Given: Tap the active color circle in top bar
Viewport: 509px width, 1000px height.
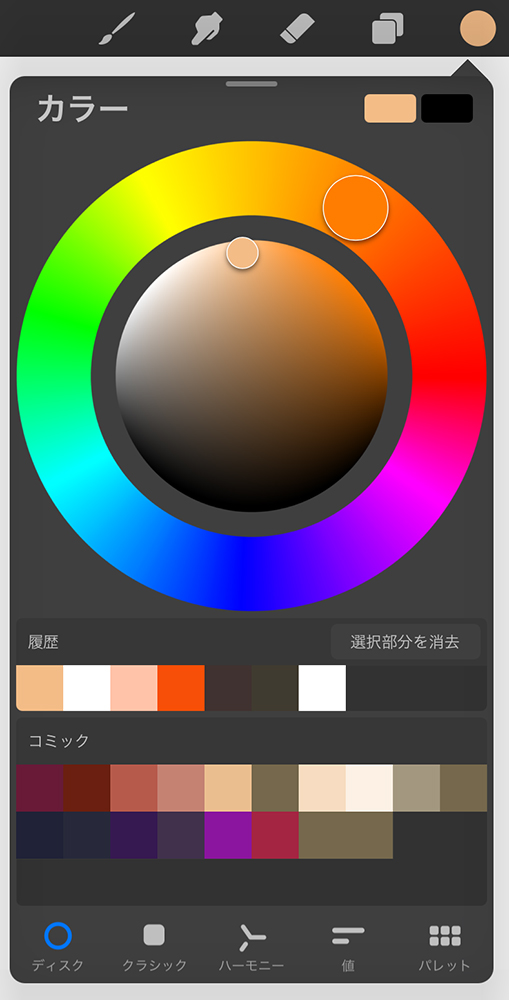Looking at the screenshot, I should click(478, 29).
